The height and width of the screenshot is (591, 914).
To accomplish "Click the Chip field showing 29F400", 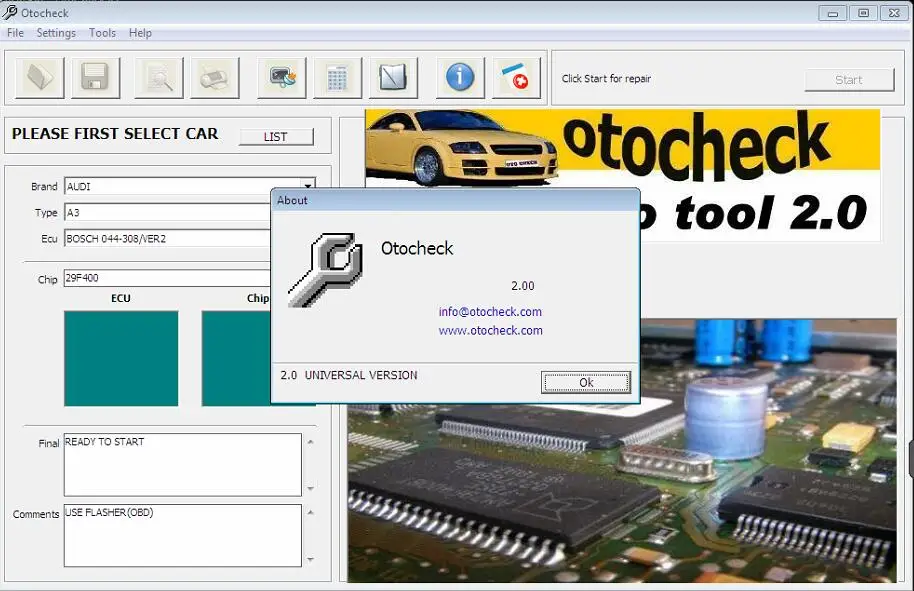I will pos(167,278).
